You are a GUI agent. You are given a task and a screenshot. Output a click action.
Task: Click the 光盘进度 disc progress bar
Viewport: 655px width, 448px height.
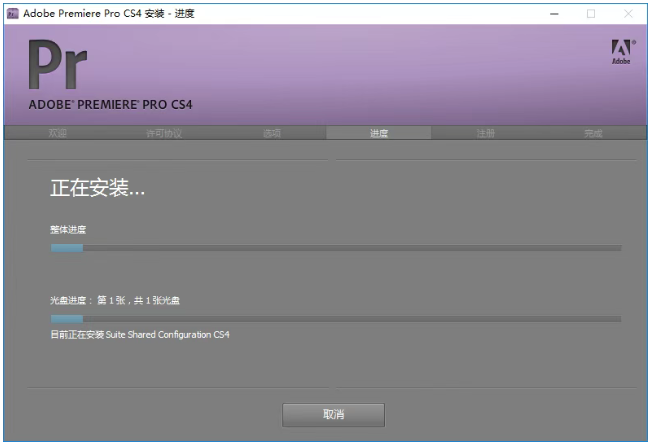[x=335, y=319]
